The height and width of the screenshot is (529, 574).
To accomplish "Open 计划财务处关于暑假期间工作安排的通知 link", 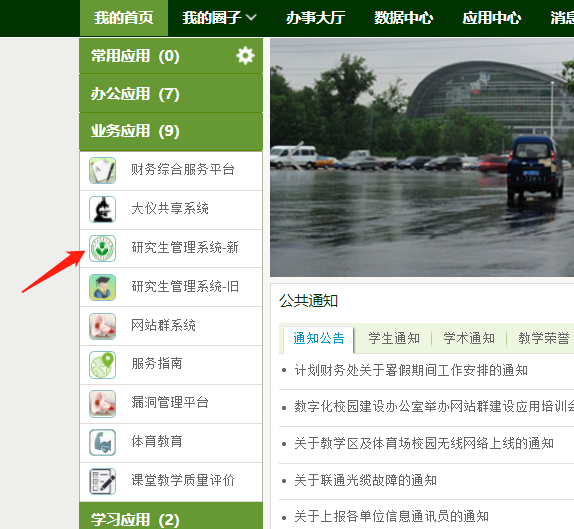I will pos(411,370).
